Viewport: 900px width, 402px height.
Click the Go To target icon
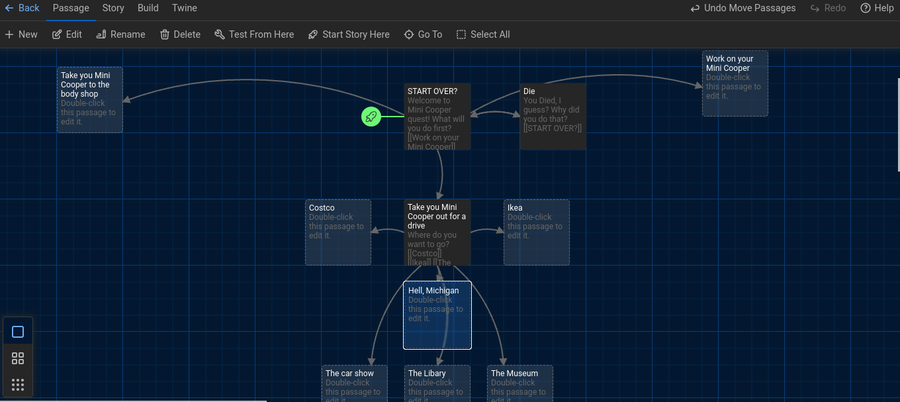pos(409,34)
